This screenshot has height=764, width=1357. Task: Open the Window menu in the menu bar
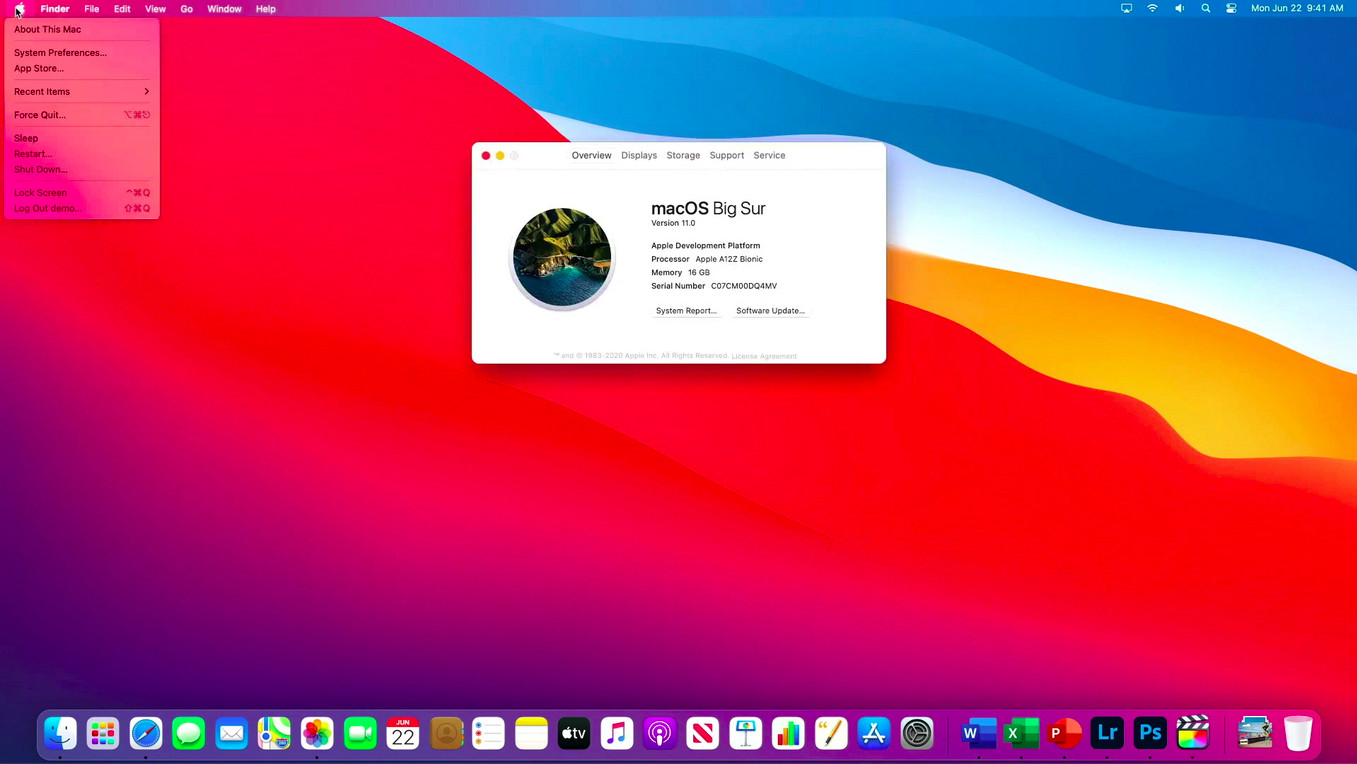(x=224, y=8)
